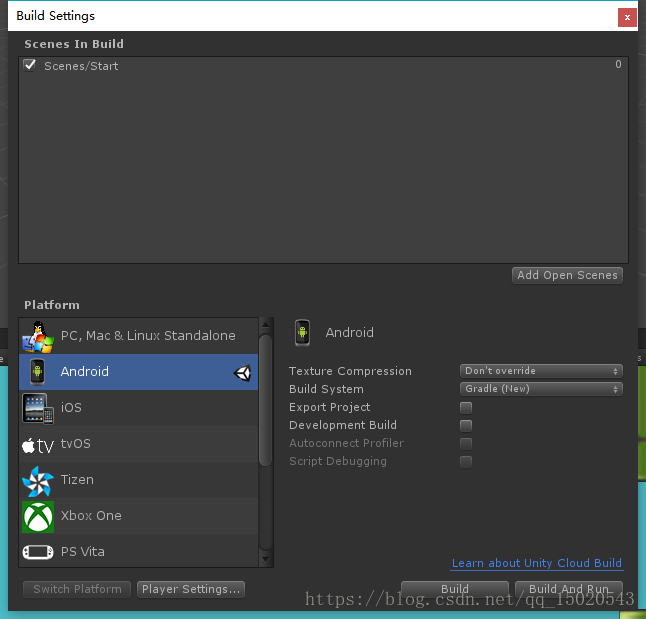
Task: Click the Xbox One logo icon
Action: click(38, 517)
